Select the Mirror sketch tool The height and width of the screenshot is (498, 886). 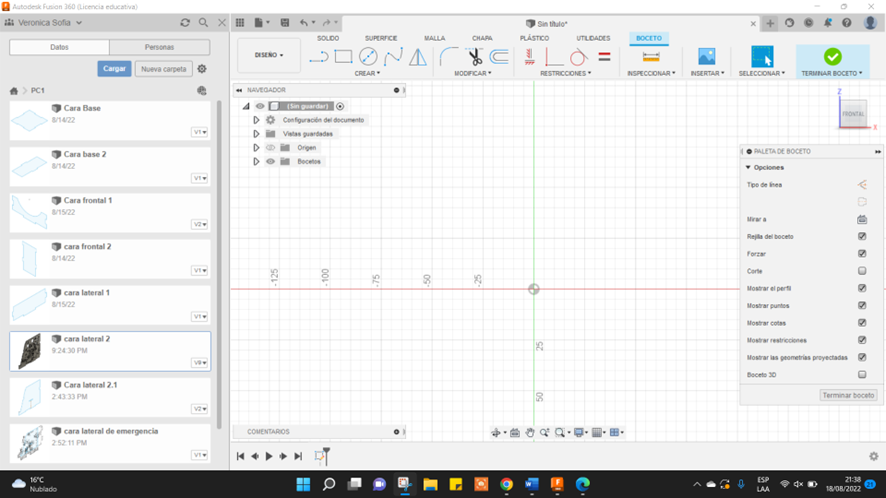(x=418, y=57)
